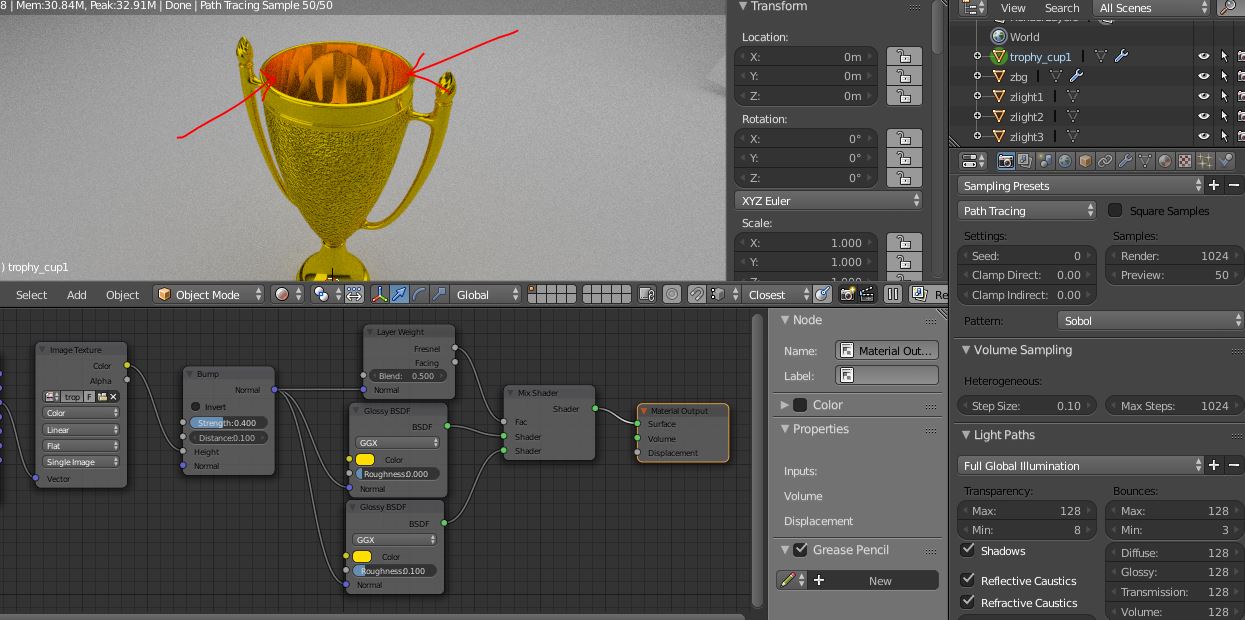Toggle visibility eye for zlight2

click(x=1204, y=116)
